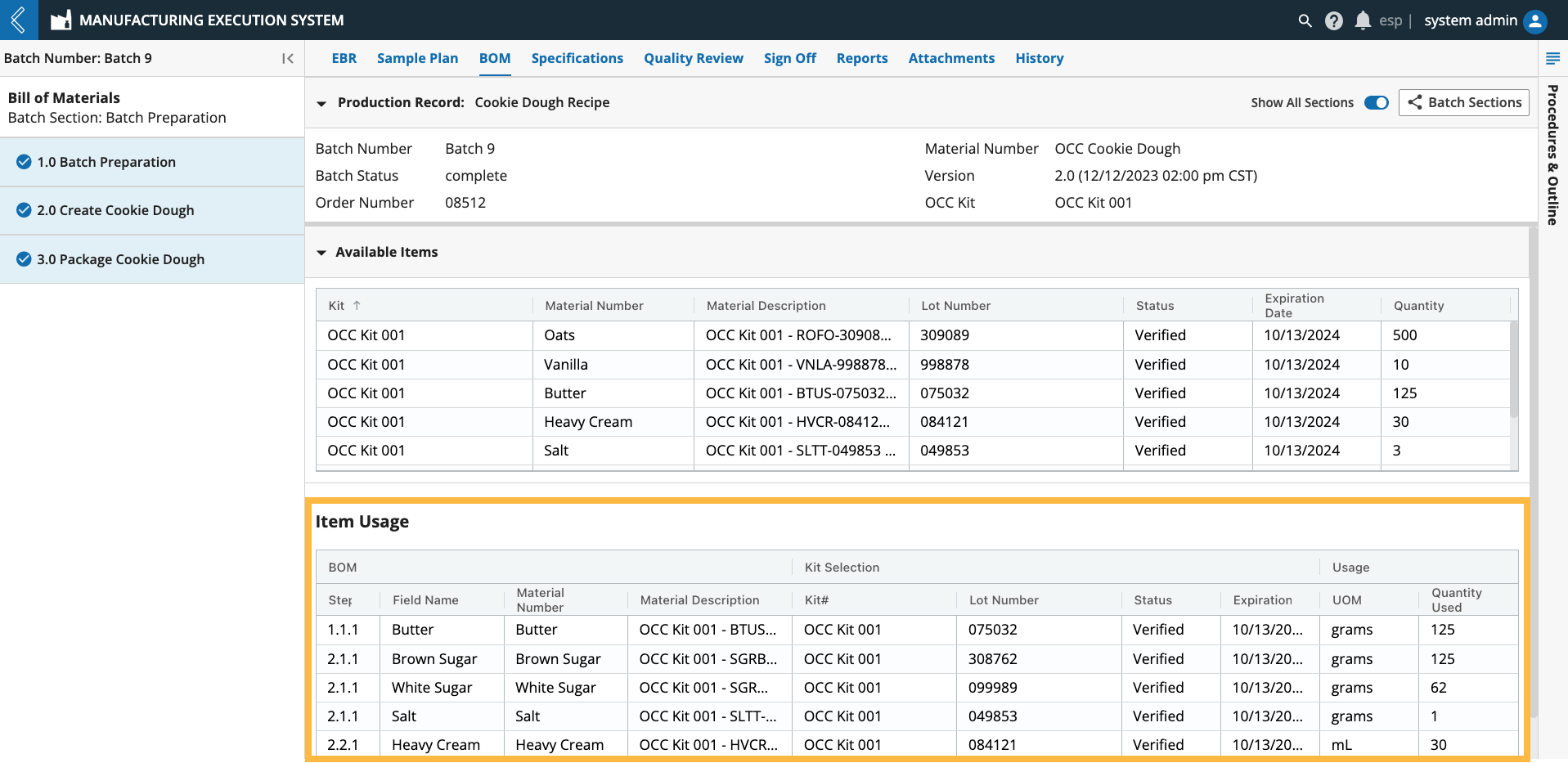Click step 1.1.1 in Item Usage

343,630
